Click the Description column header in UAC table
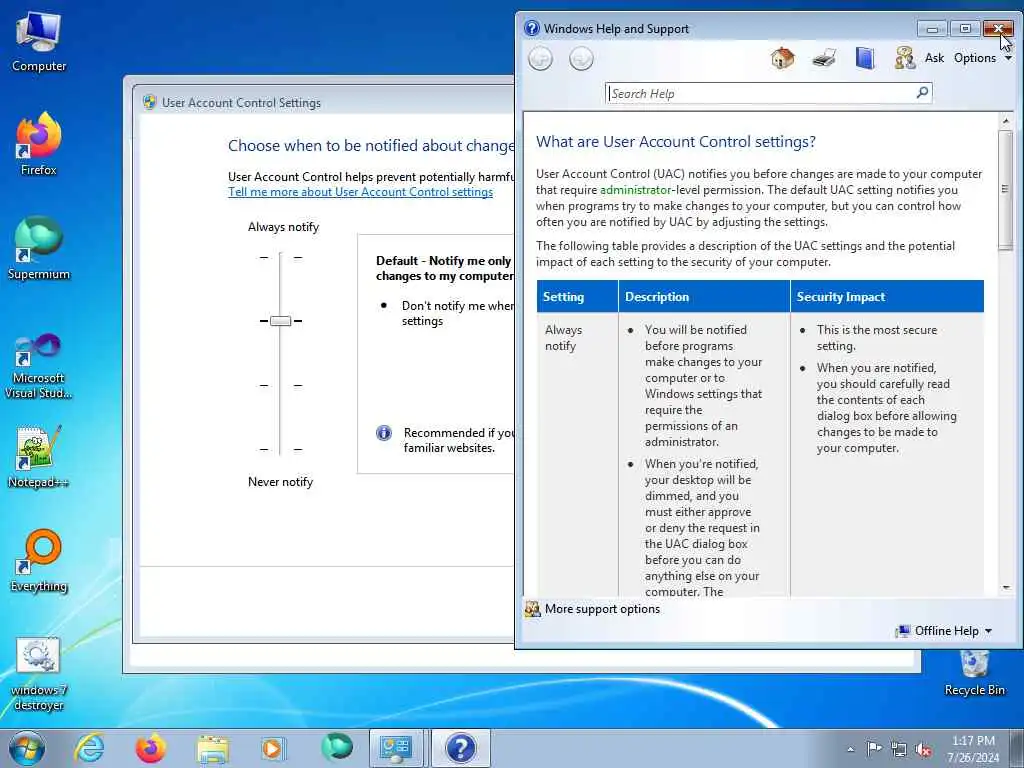This screenshot has height=768, width=1024. pos(704,296)
